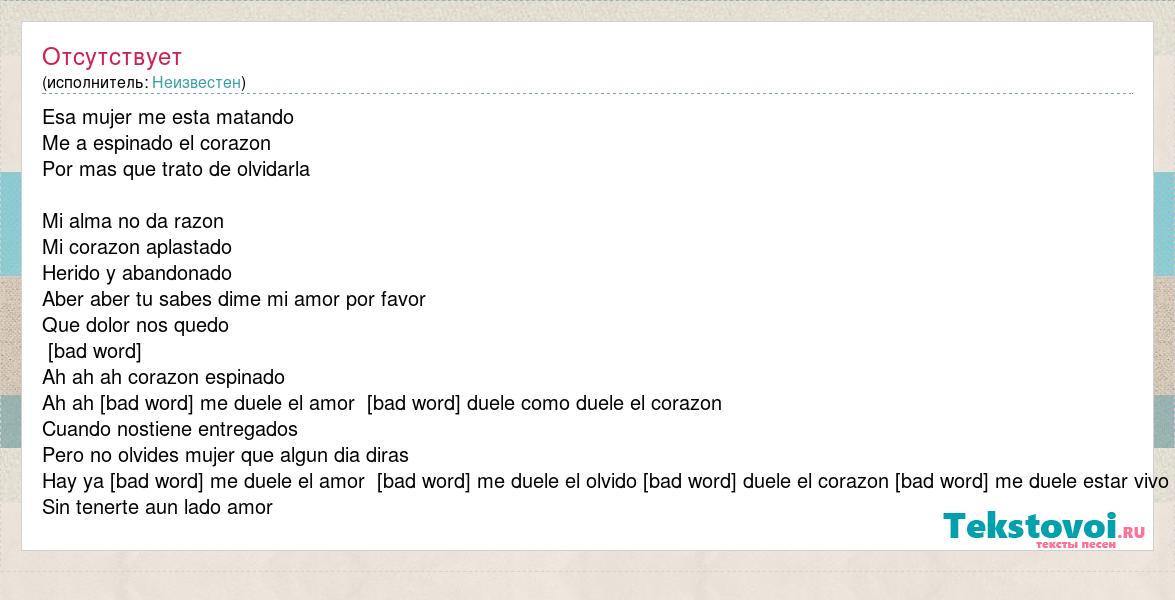Click the line 'Herido y abandonado'
1175x600 pixels.
pos(137,273)
